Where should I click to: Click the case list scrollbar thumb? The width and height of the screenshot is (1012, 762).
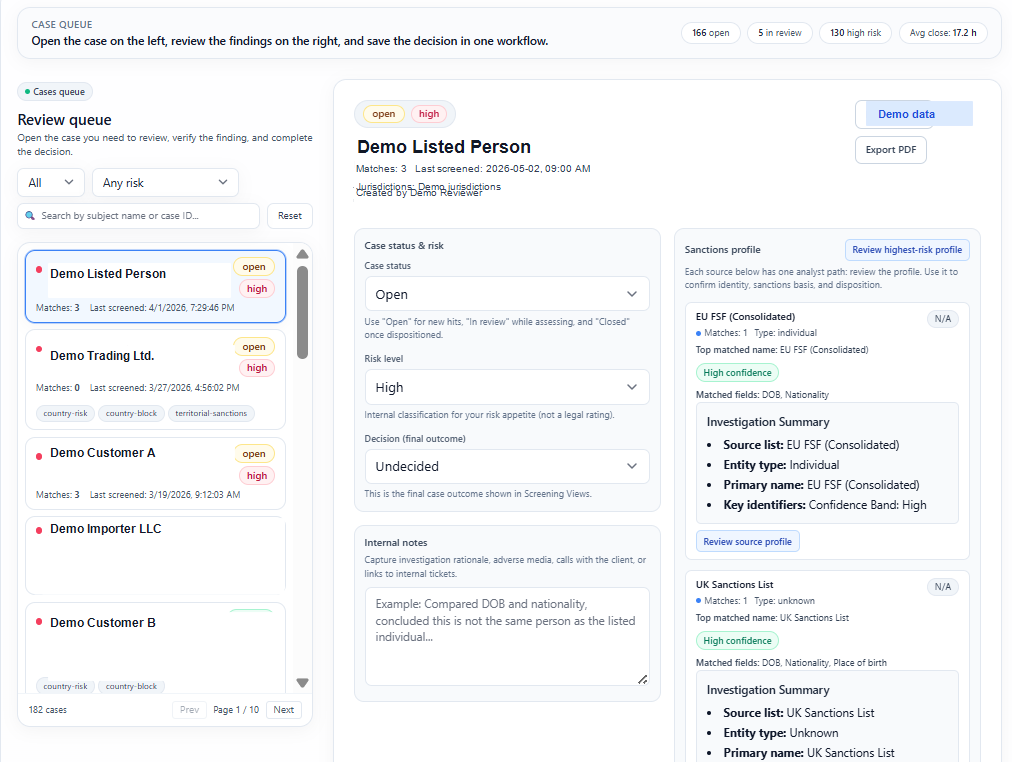[302, 312]
